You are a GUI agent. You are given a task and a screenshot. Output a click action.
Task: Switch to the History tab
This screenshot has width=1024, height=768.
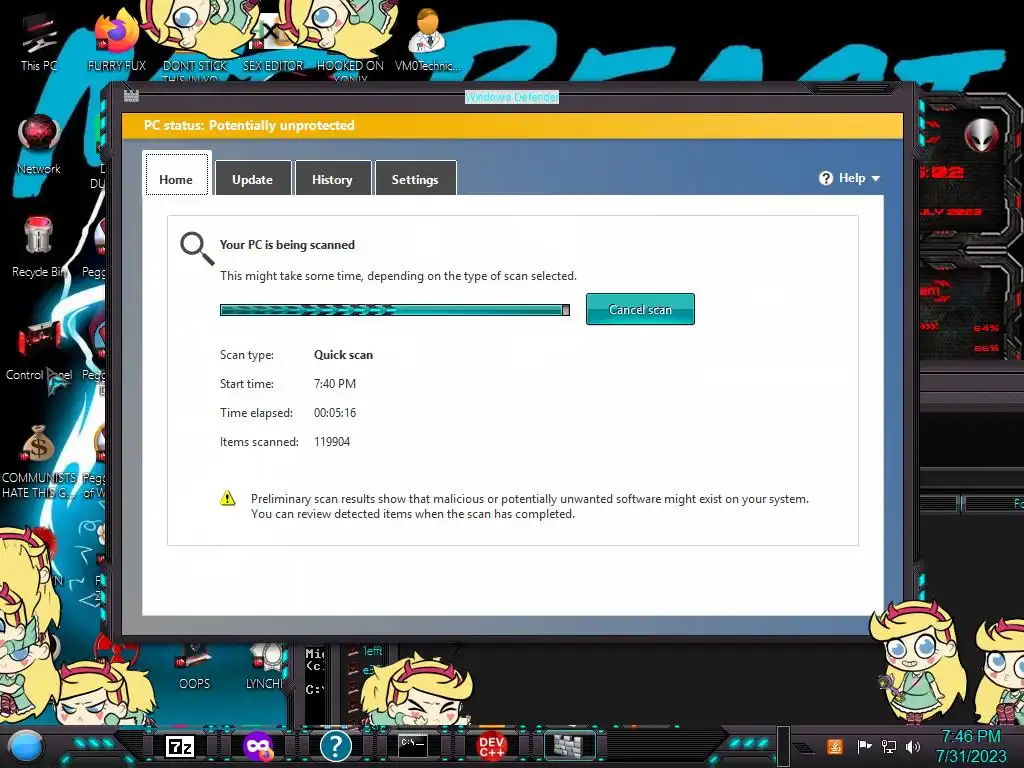click(x=332, y=178)
